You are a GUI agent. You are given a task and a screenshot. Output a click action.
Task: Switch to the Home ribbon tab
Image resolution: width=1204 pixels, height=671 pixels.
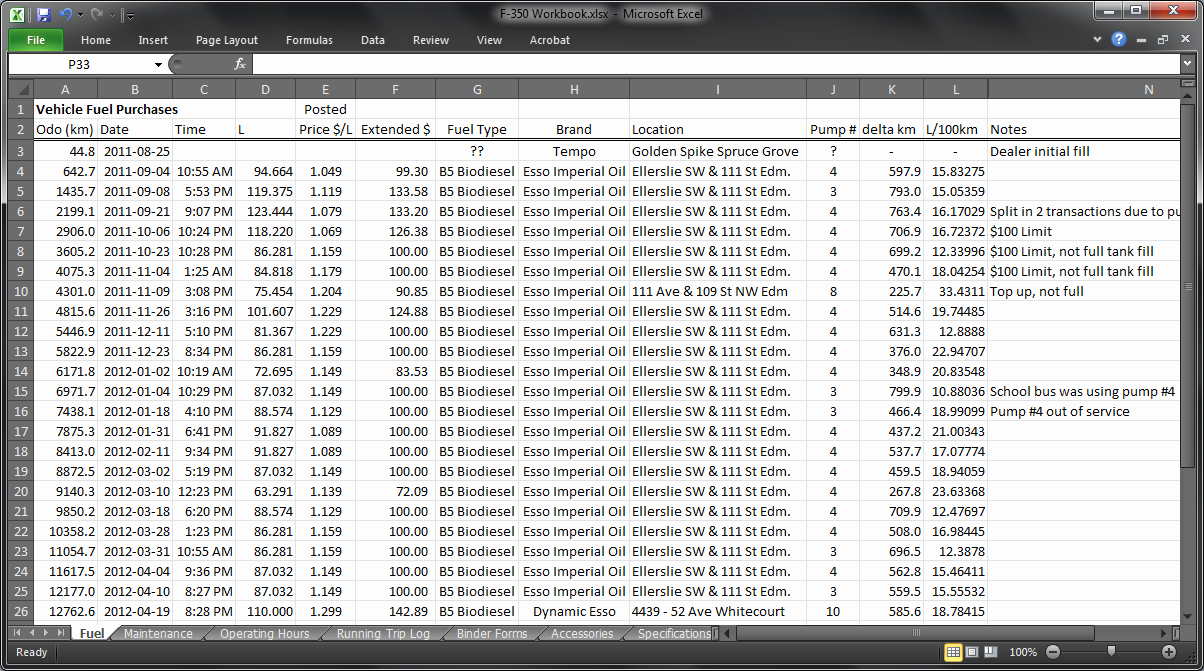click(96, 40)
